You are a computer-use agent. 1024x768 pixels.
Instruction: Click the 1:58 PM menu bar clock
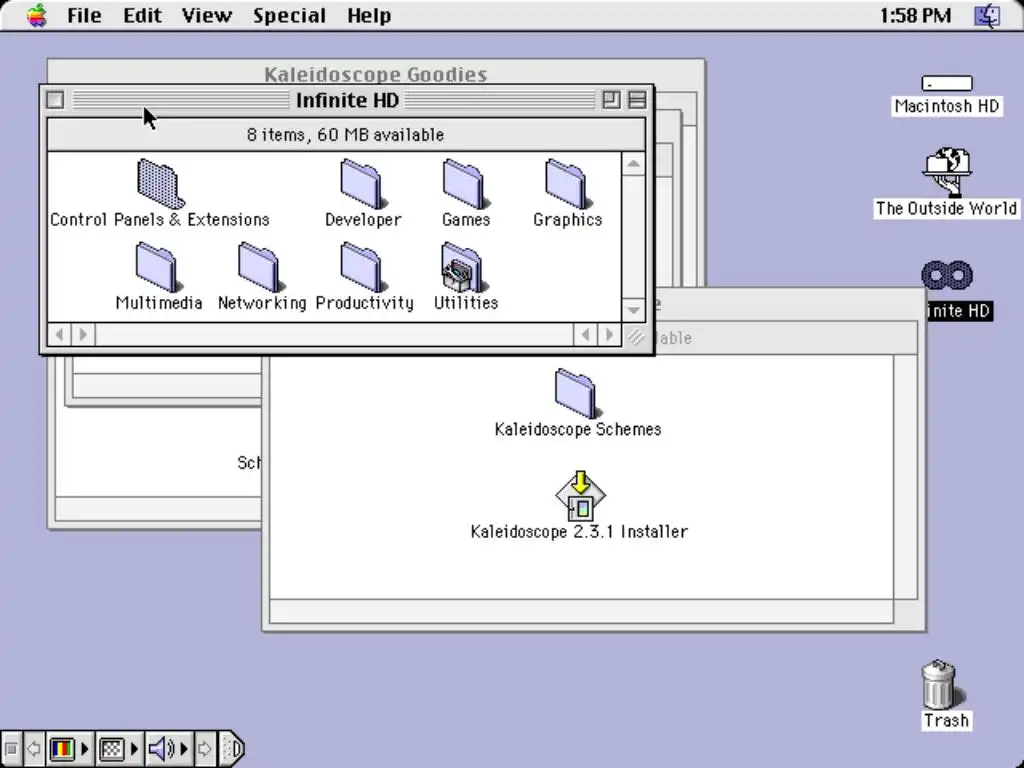pyautogui.click(x=915, y=15)
